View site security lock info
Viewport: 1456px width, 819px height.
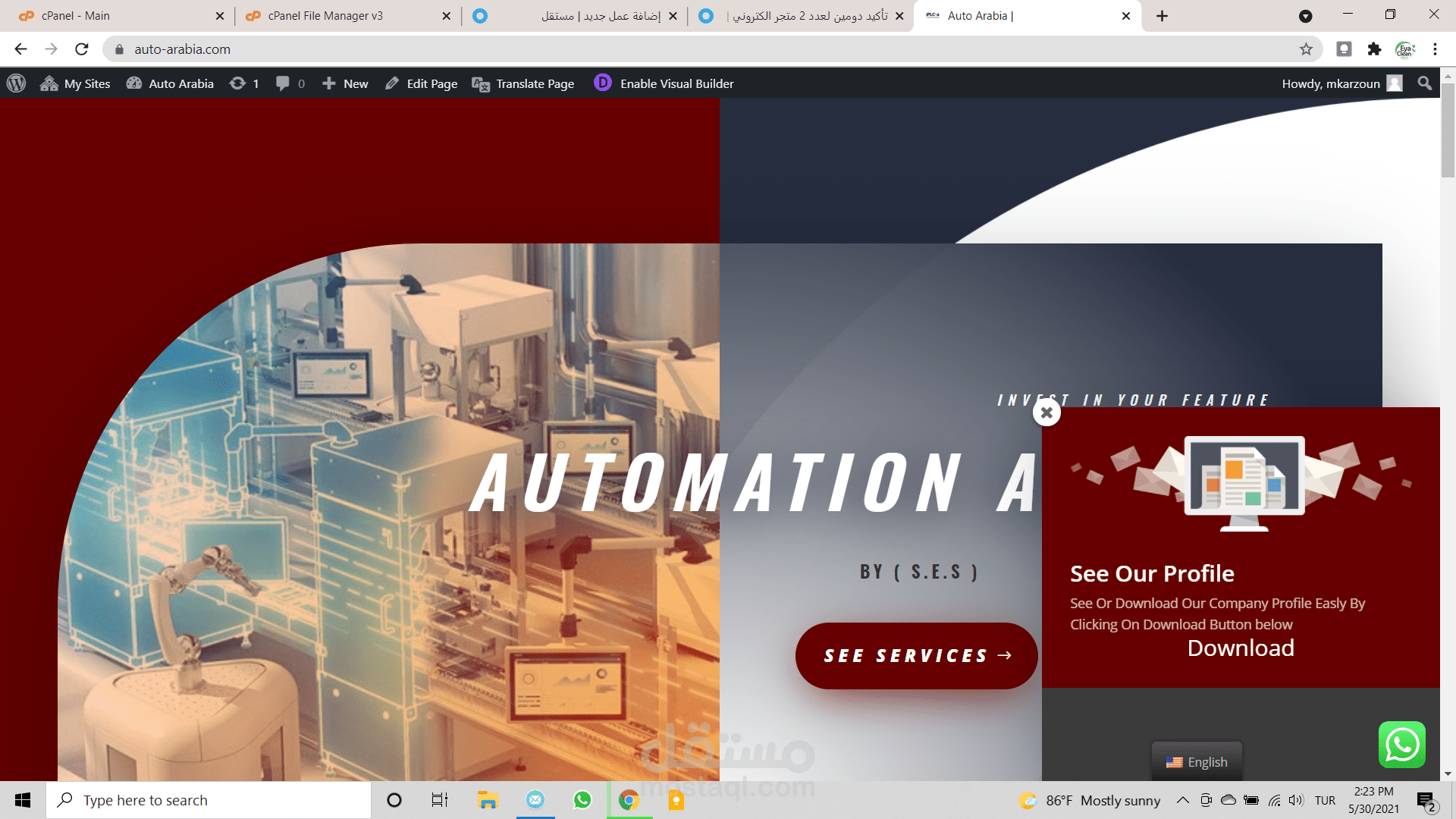coord(119,49)
